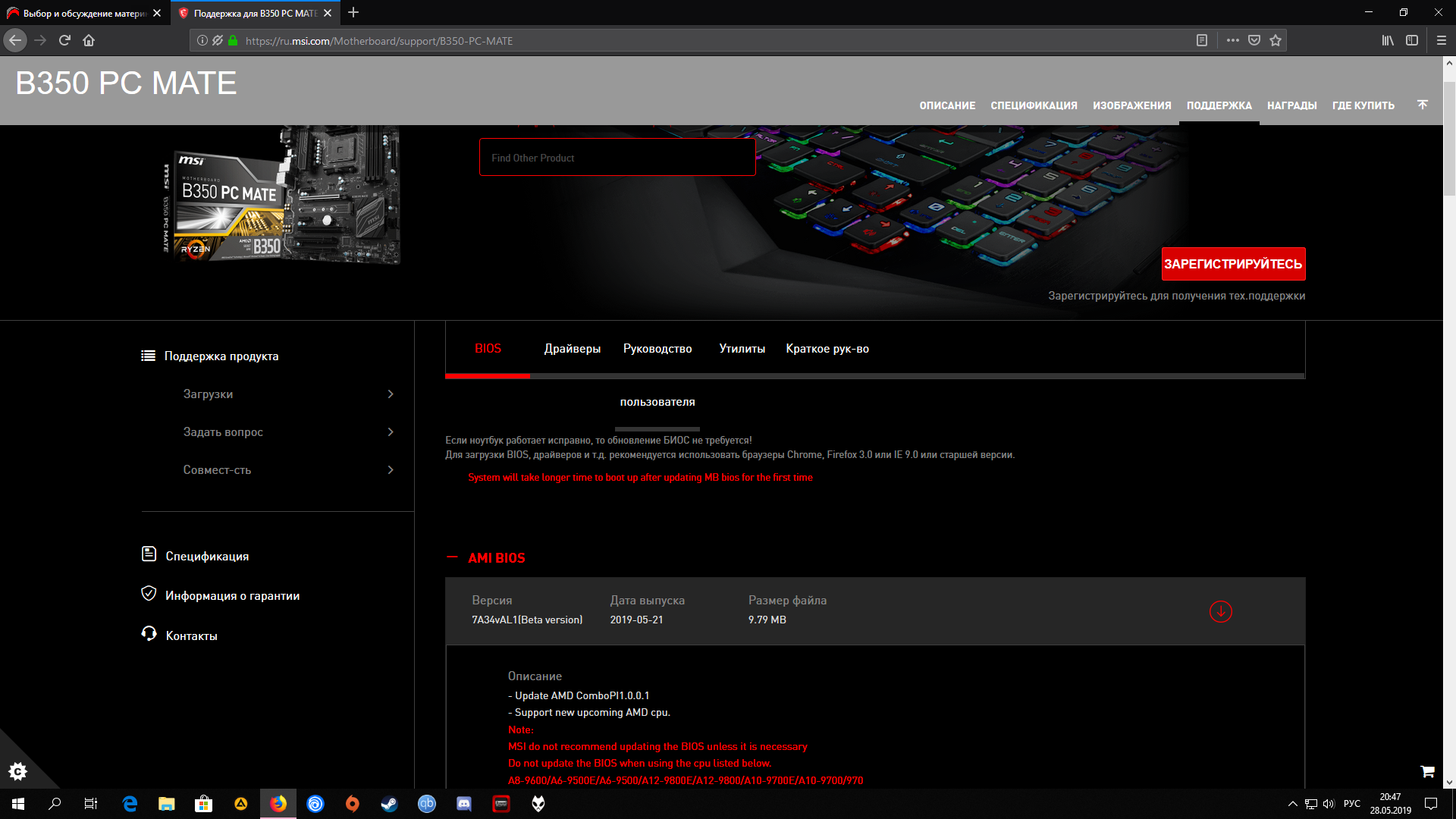This screenshot has height=819, width=1456.
Task: Bookmark this page with the star icon
Action: (1276, 40)
